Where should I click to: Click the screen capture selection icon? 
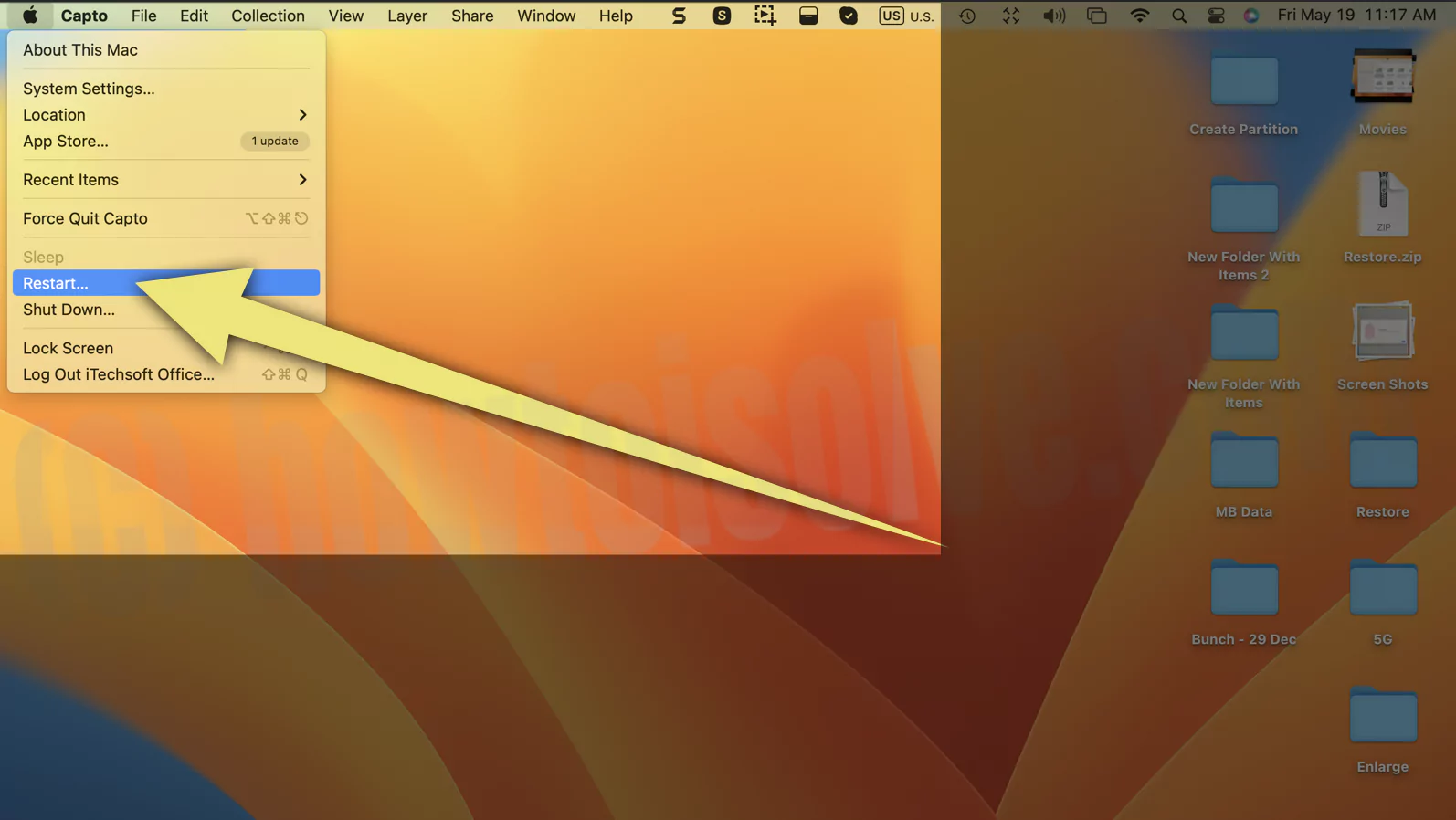point(765,16)
